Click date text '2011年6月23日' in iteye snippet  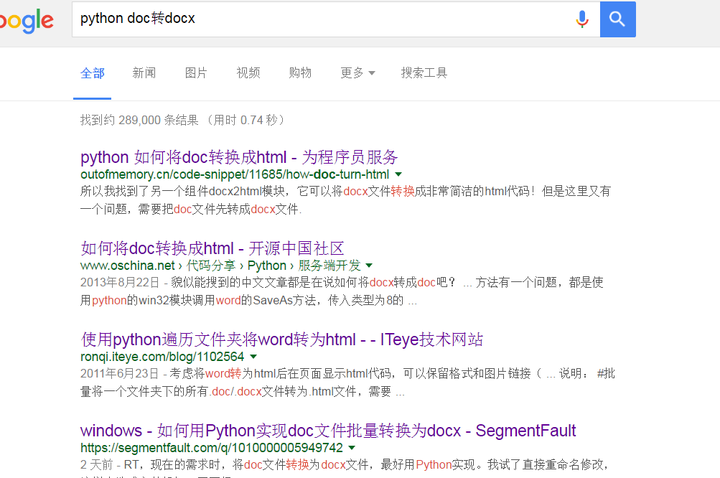point(120,373)
